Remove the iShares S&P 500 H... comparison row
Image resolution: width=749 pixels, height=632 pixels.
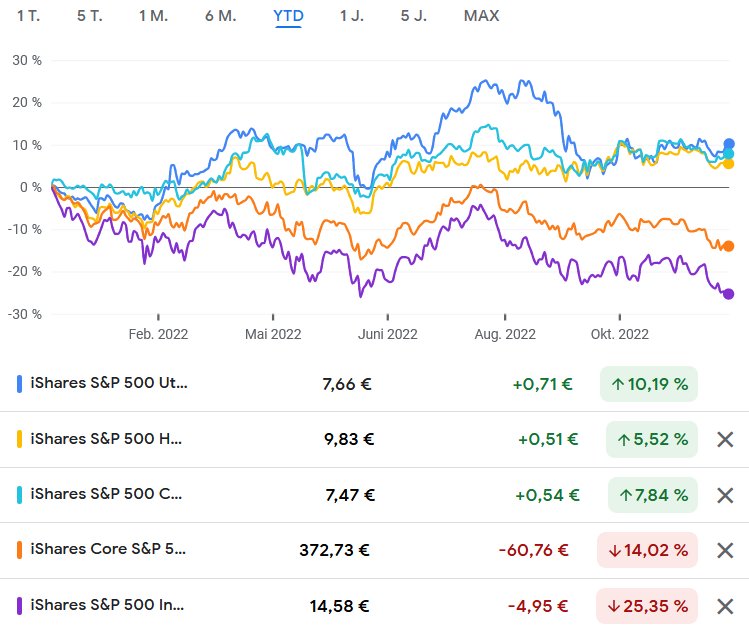pyautogui.click(x=726, y=439)
